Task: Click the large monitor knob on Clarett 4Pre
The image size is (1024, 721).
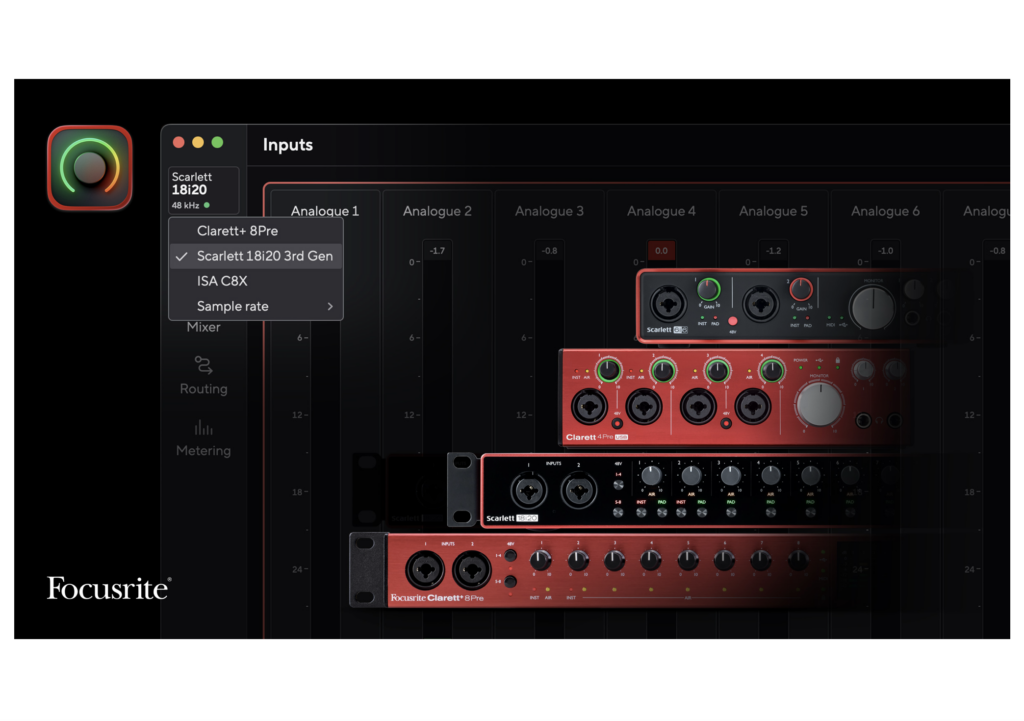Action: click(x=820, y=403)
